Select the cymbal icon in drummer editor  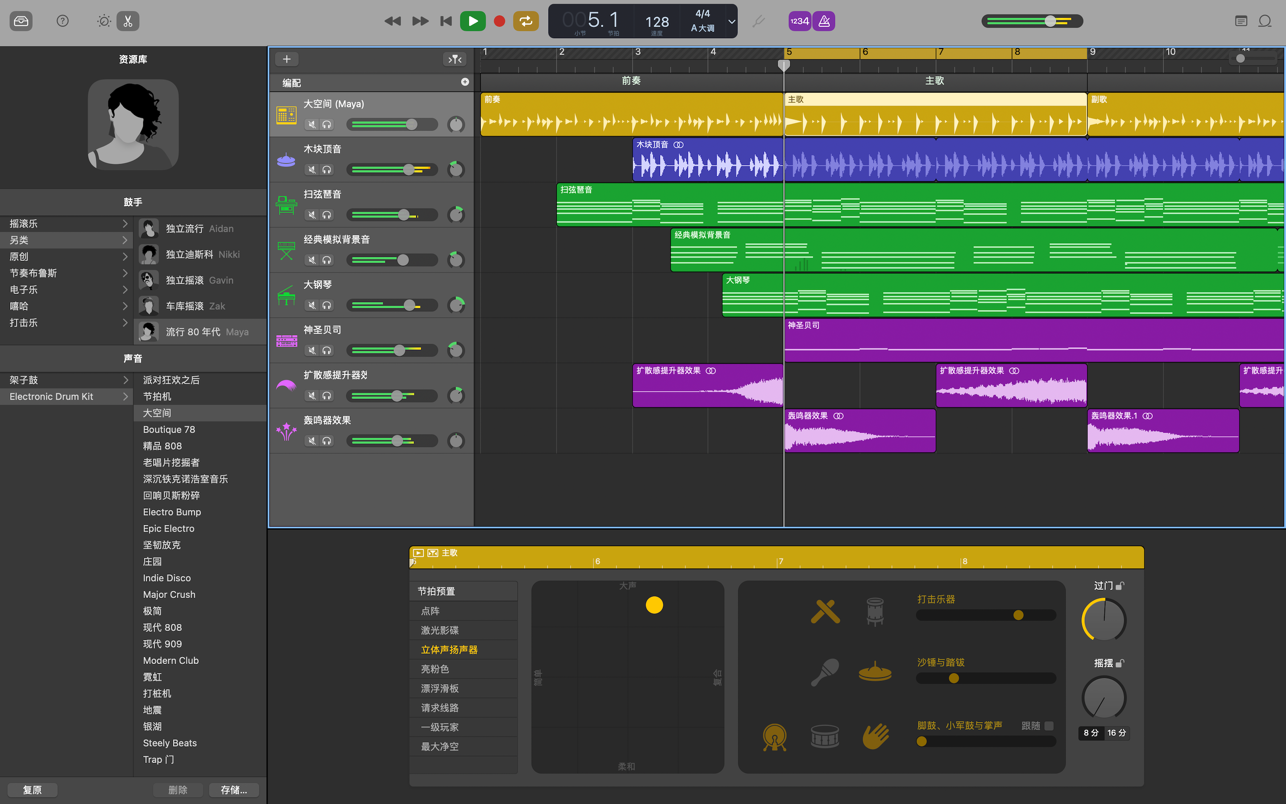875,673
